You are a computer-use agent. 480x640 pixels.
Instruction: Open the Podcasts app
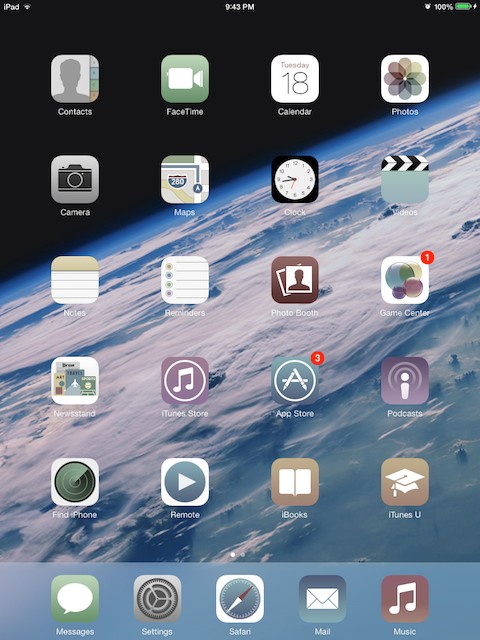pyautogui.click(x=405, y=381)
